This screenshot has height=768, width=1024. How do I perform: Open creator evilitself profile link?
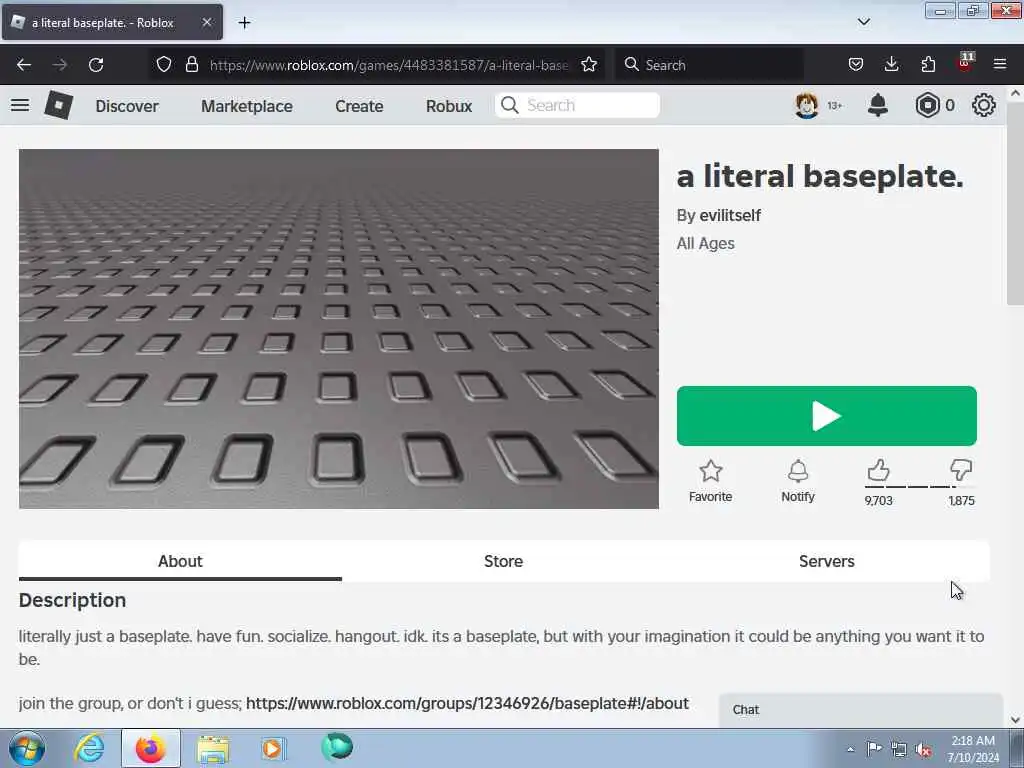pyautogui.click(x=729, y=216)
